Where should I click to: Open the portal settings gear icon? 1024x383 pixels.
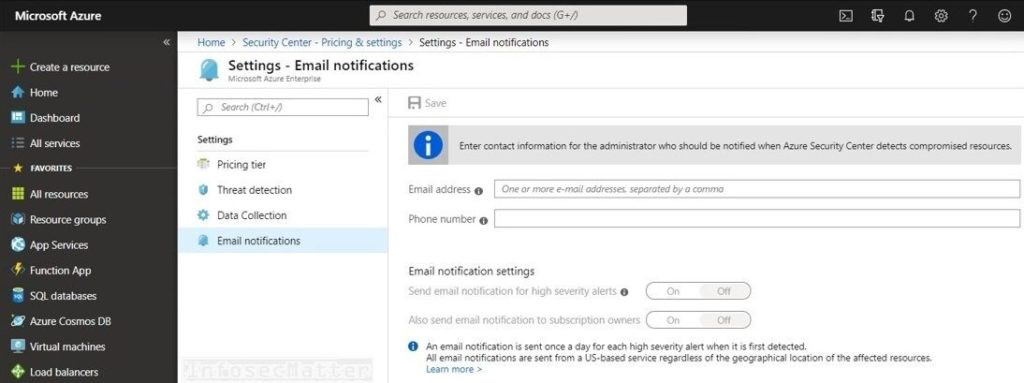pyautogui.click(x=941, y=16)
